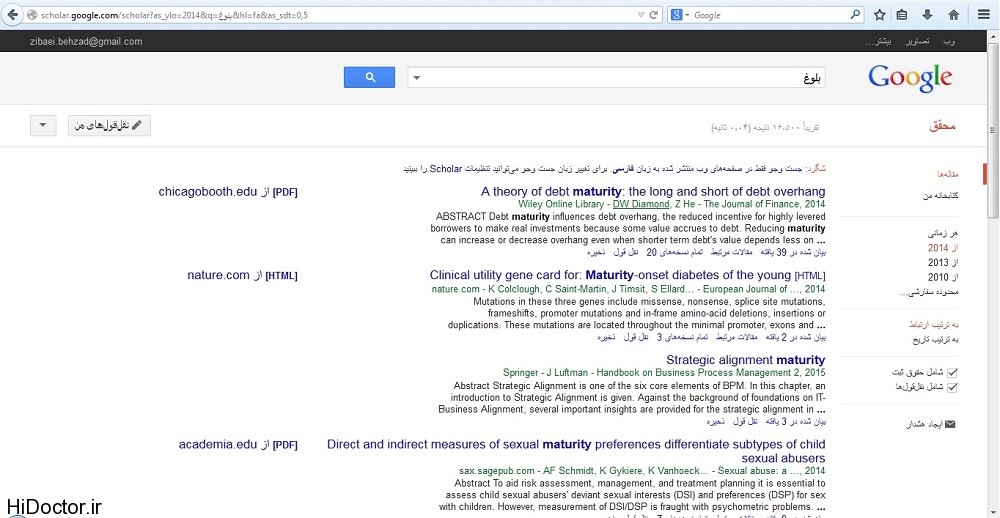The width and height of the screenshot is (1000, 518).
Task: Toggle the include citations checkbox
Action: pyautogui.click(x=952, y=386)
